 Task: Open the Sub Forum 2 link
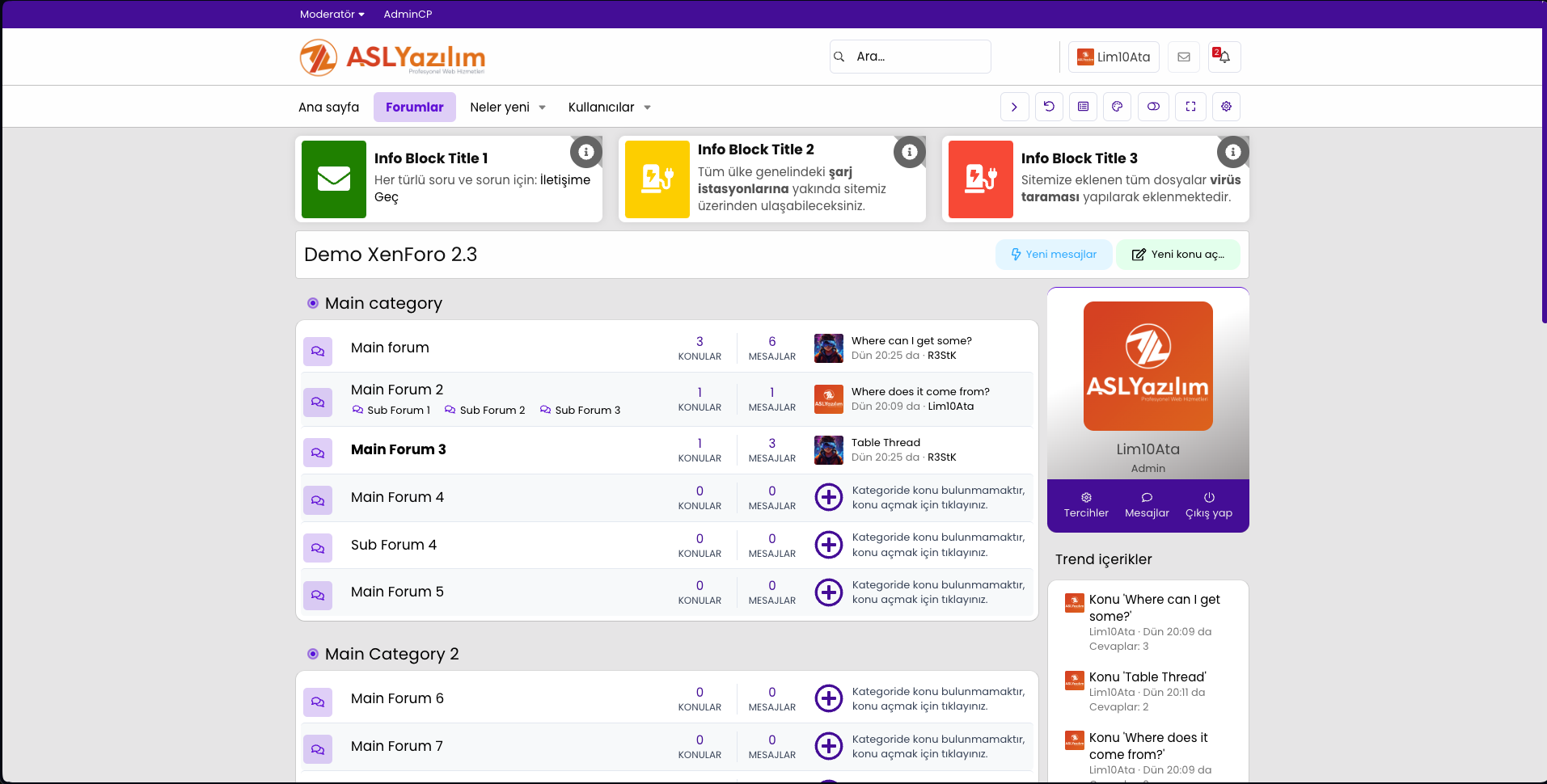492,410
